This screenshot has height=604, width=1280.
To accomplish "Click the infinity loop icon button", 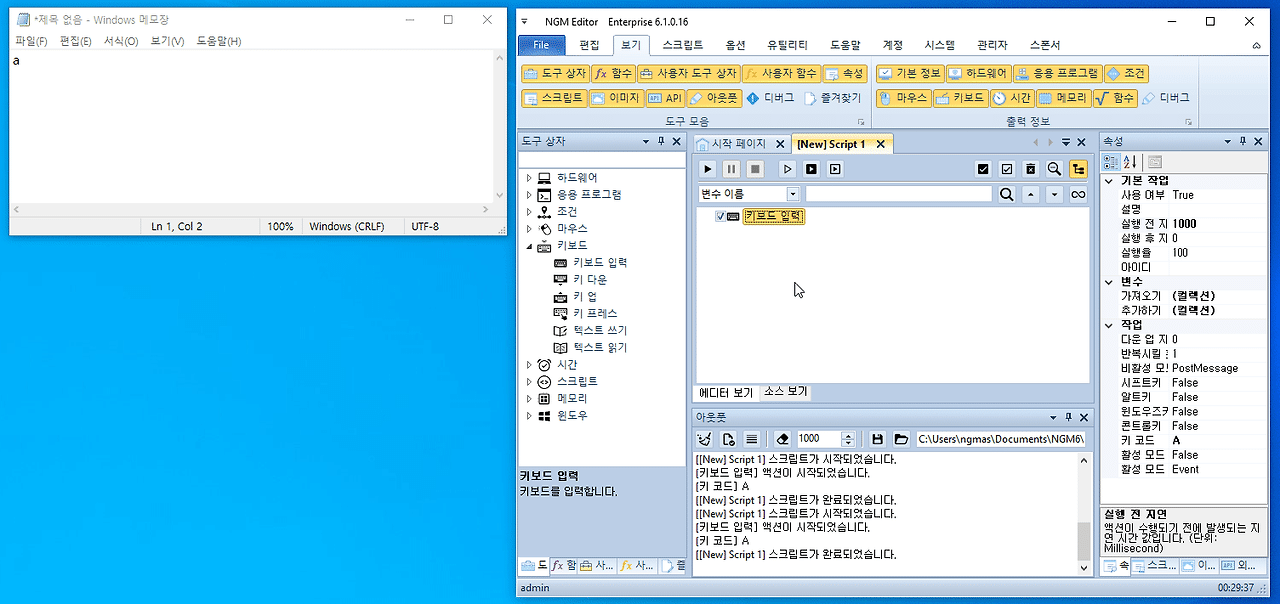I will (x=1078, y=194).
